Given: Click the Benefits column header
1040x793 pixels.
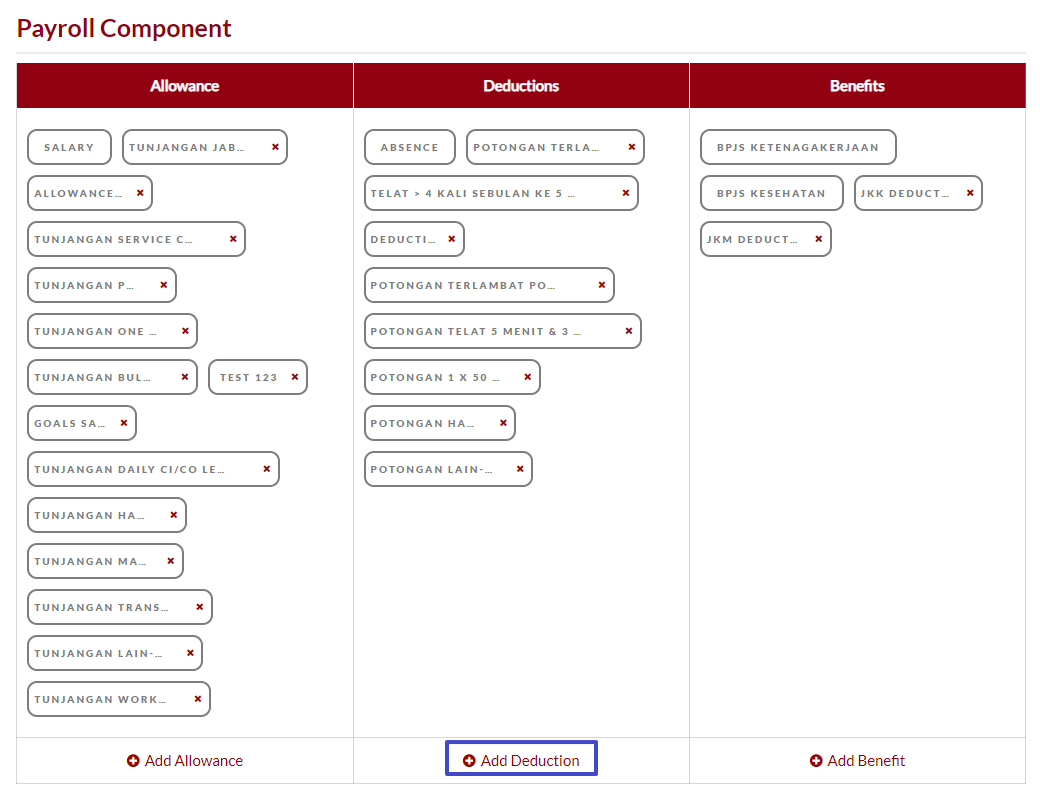Looking at the screenshot, I should [857, 86].
